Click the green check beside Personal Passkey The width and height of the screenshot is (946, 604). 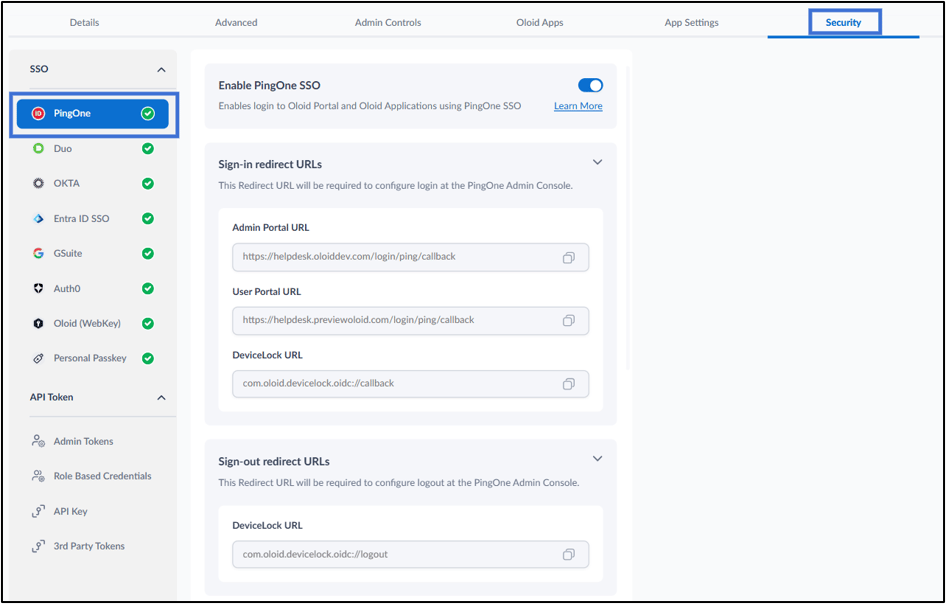tap(148, 358)
